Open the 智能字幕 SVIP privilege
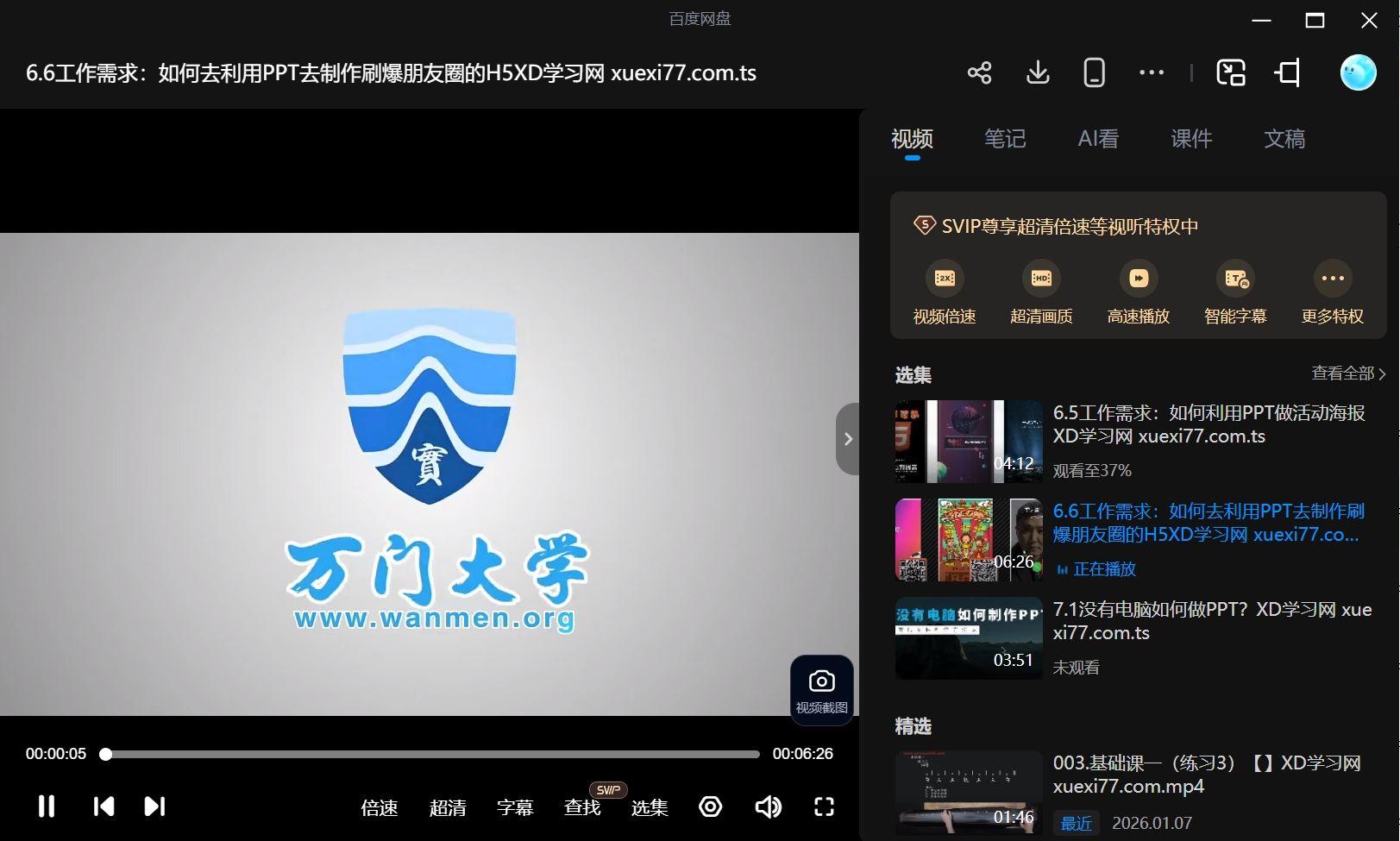 coord(1235,291)
